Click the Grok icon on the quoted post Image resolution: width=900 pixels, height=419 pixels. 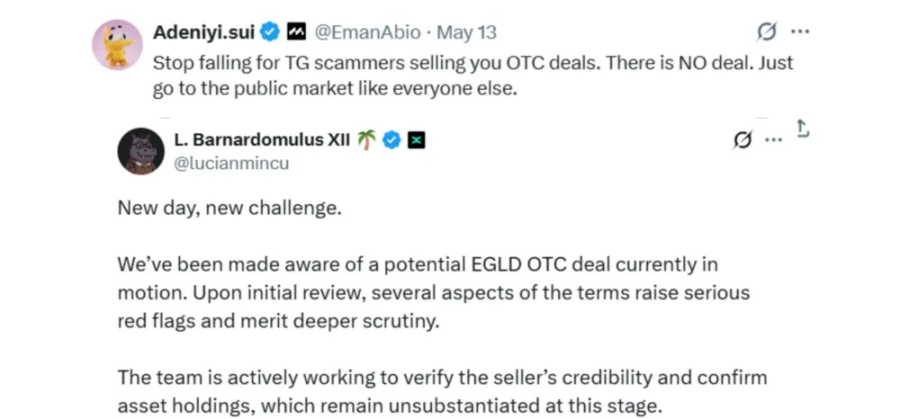pyautogui.click(x=742, y=140)
